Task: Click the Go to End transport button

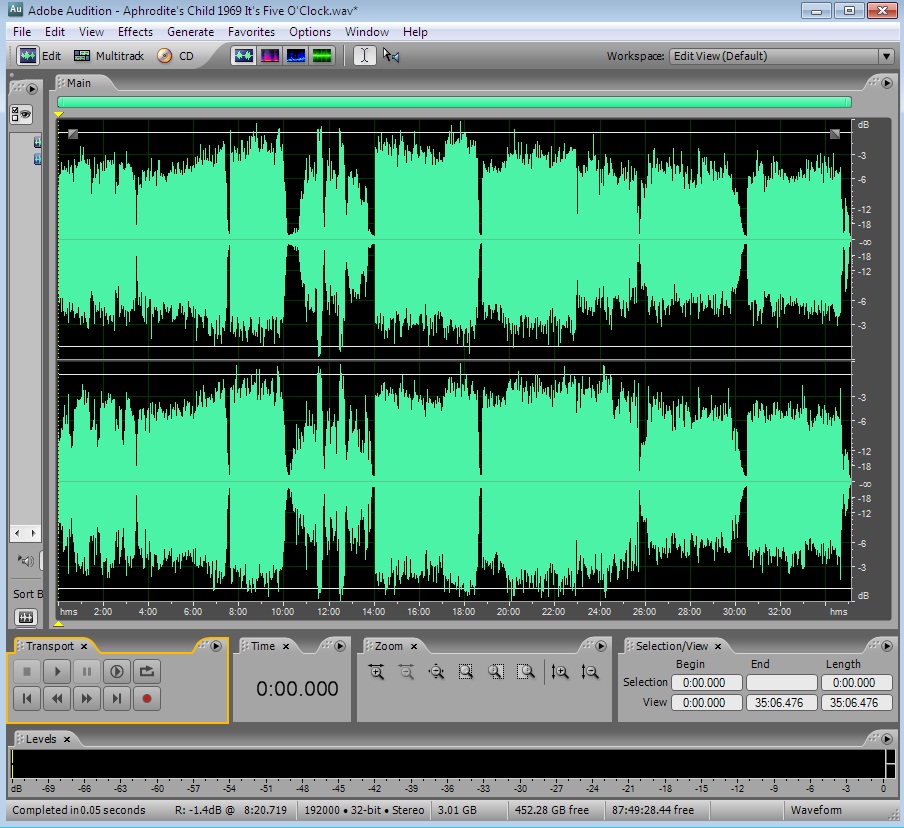Action: click(x=117, y=699)
